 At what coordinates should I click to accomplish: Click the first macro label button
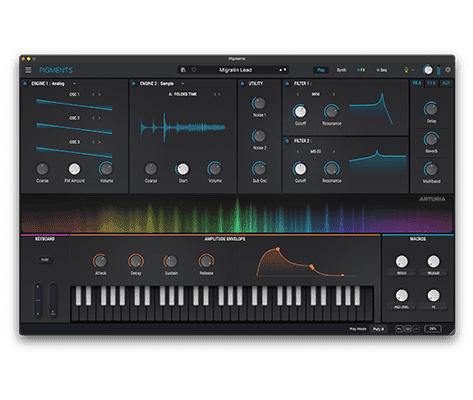point(402,273)
